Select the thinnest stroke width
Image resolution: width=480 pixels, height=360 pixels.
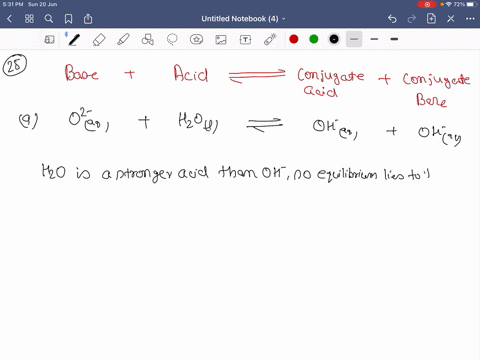pyautogui.click(x=354, y=39)
